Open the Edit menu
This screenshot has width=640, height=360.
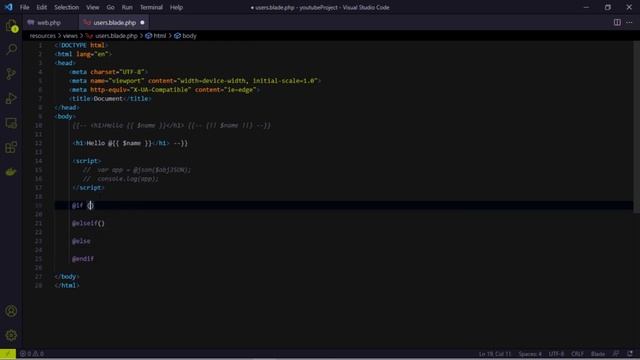pyautogui.click(x=42, y=7)
